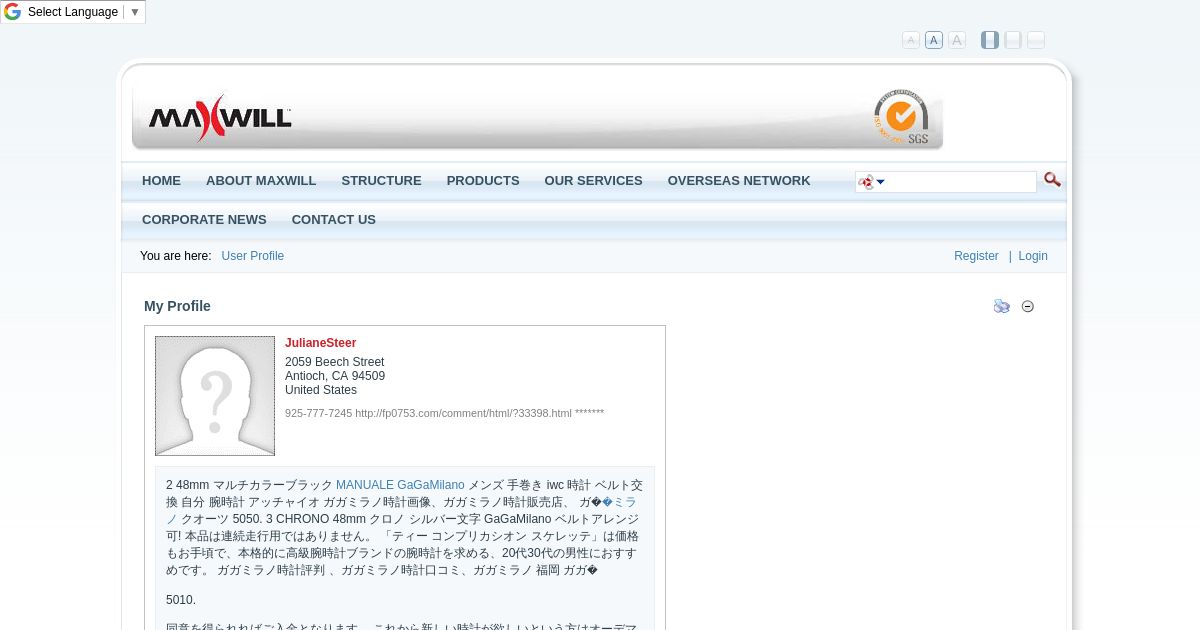Click the User Profile breadcrumb link
Image resolution: width=1200 pixels, height=630 pixels.
click(x=253, y=256)
